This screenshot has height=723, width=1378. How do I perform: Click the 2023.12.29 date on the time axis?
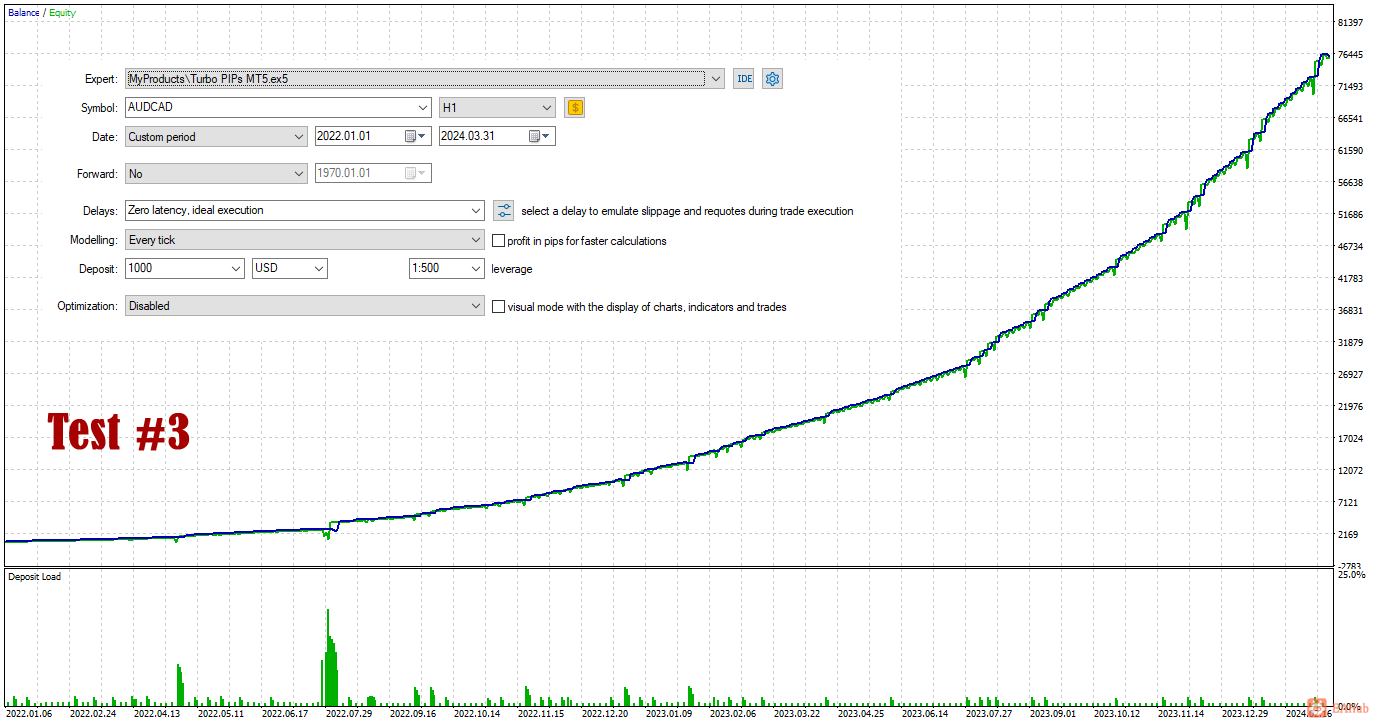1245,714
